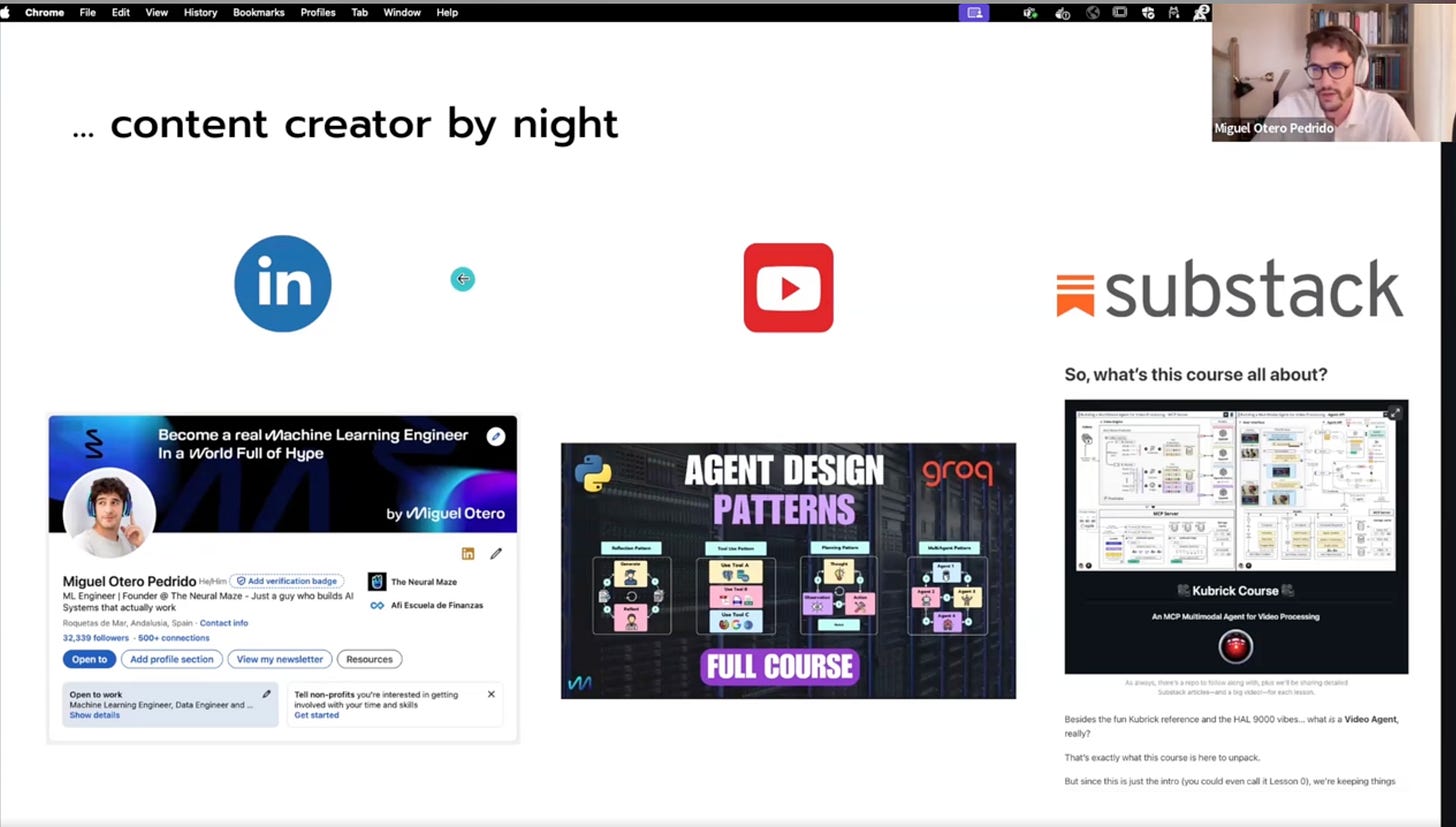Click the Afi Escuela infinity logo icon

377,605
